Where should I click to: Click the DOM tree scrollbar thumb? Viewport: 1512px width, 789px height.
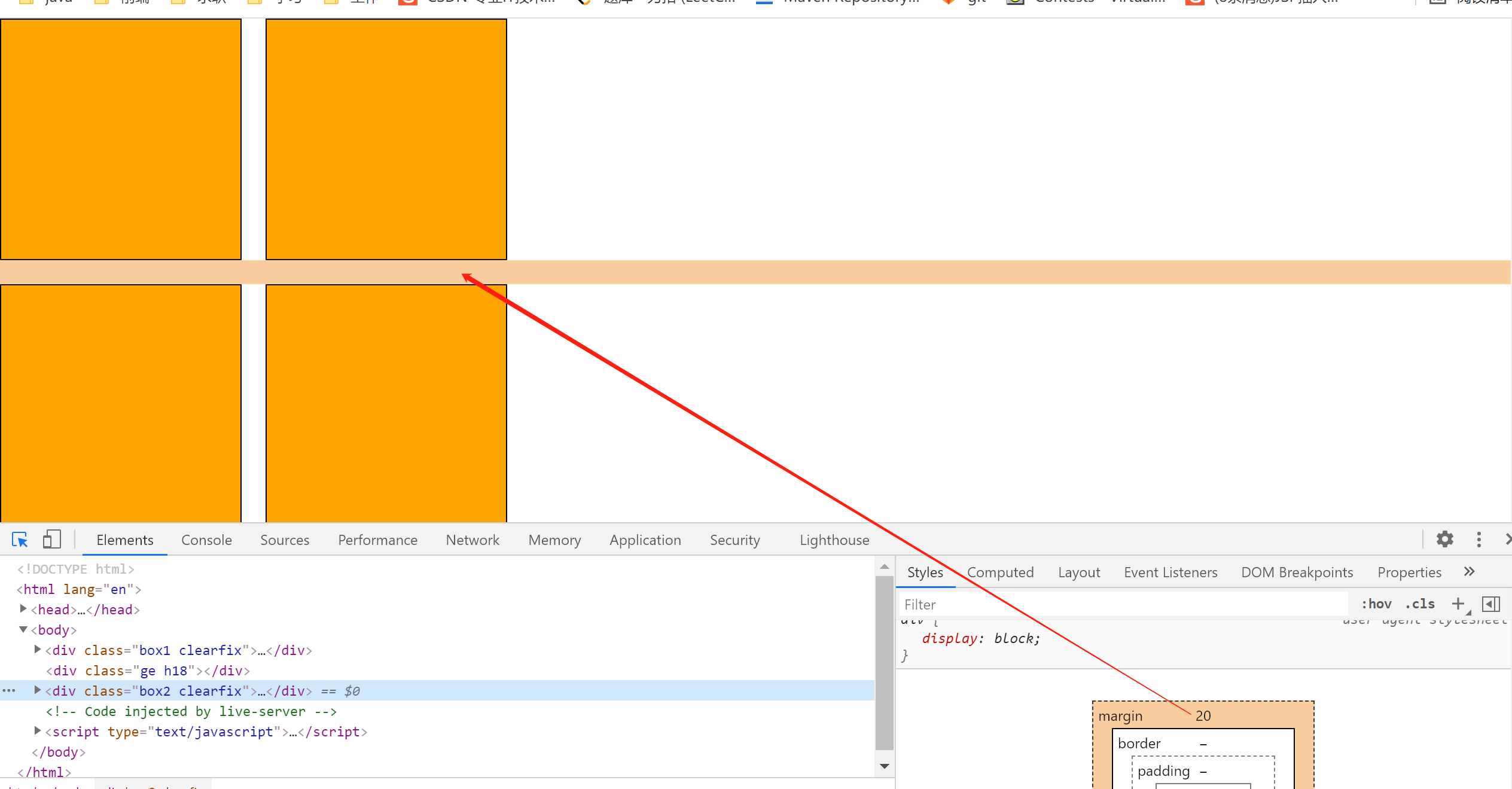pos(884,663)
